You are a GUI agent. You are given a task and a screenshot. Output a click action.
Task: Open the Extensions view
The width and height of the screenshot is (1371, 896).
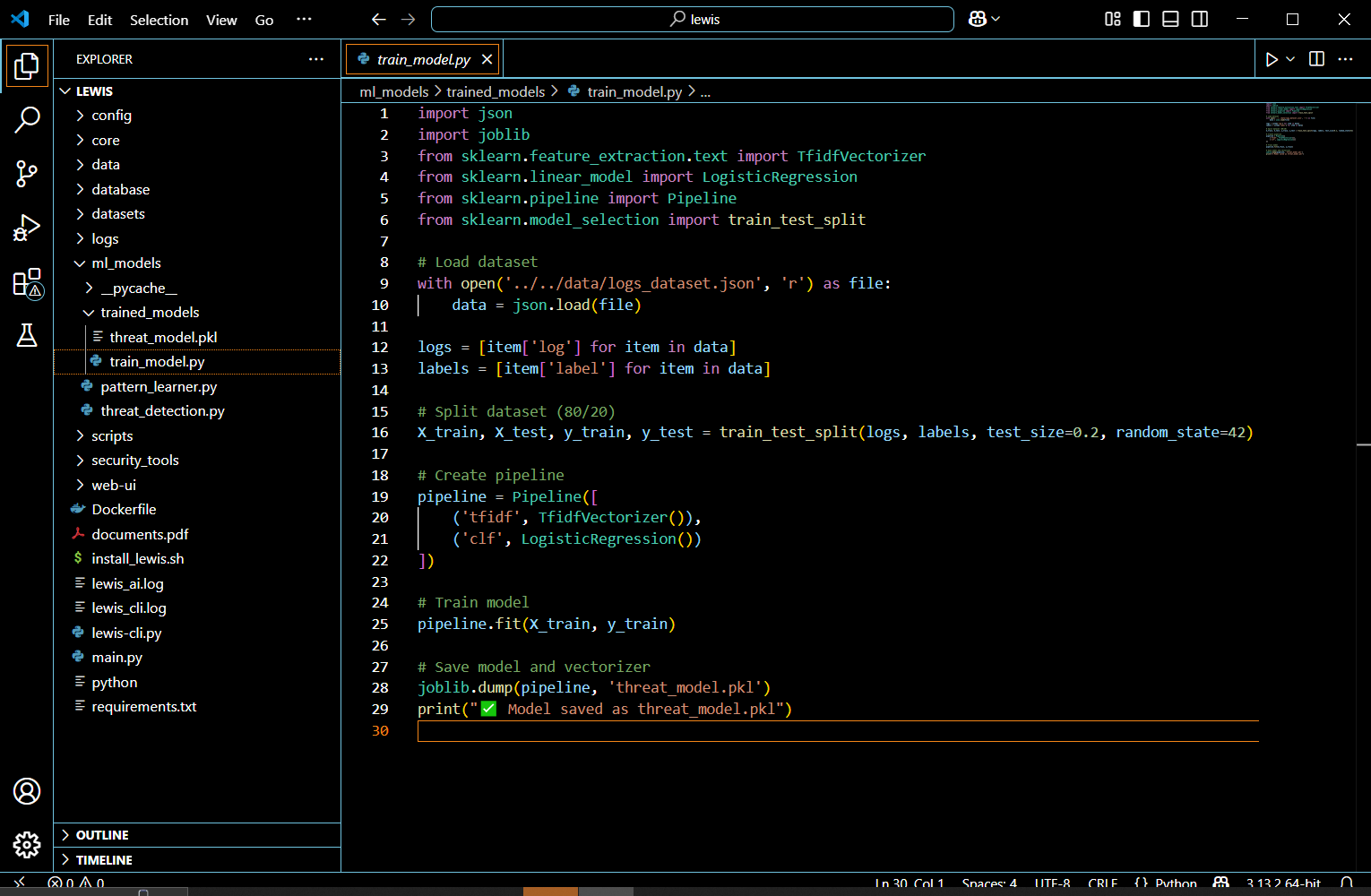coord(27,283)
